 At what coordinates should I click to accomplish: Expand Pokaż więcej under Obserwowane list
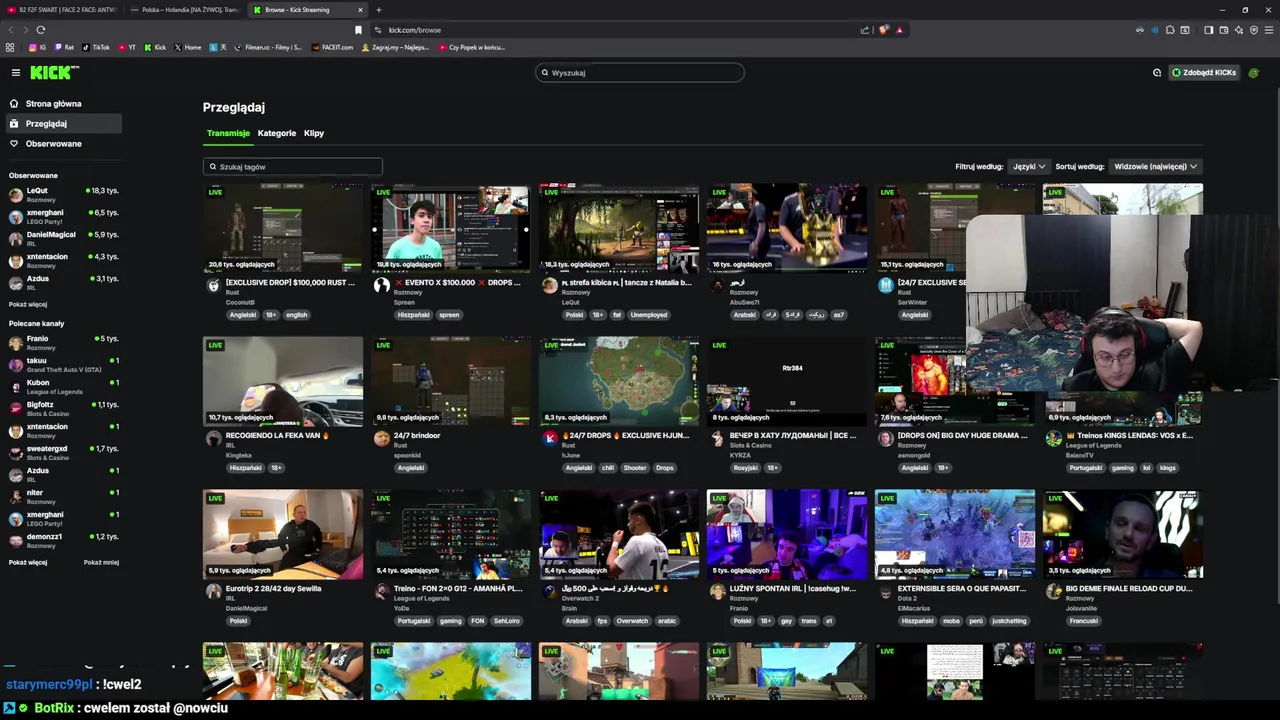28,304
